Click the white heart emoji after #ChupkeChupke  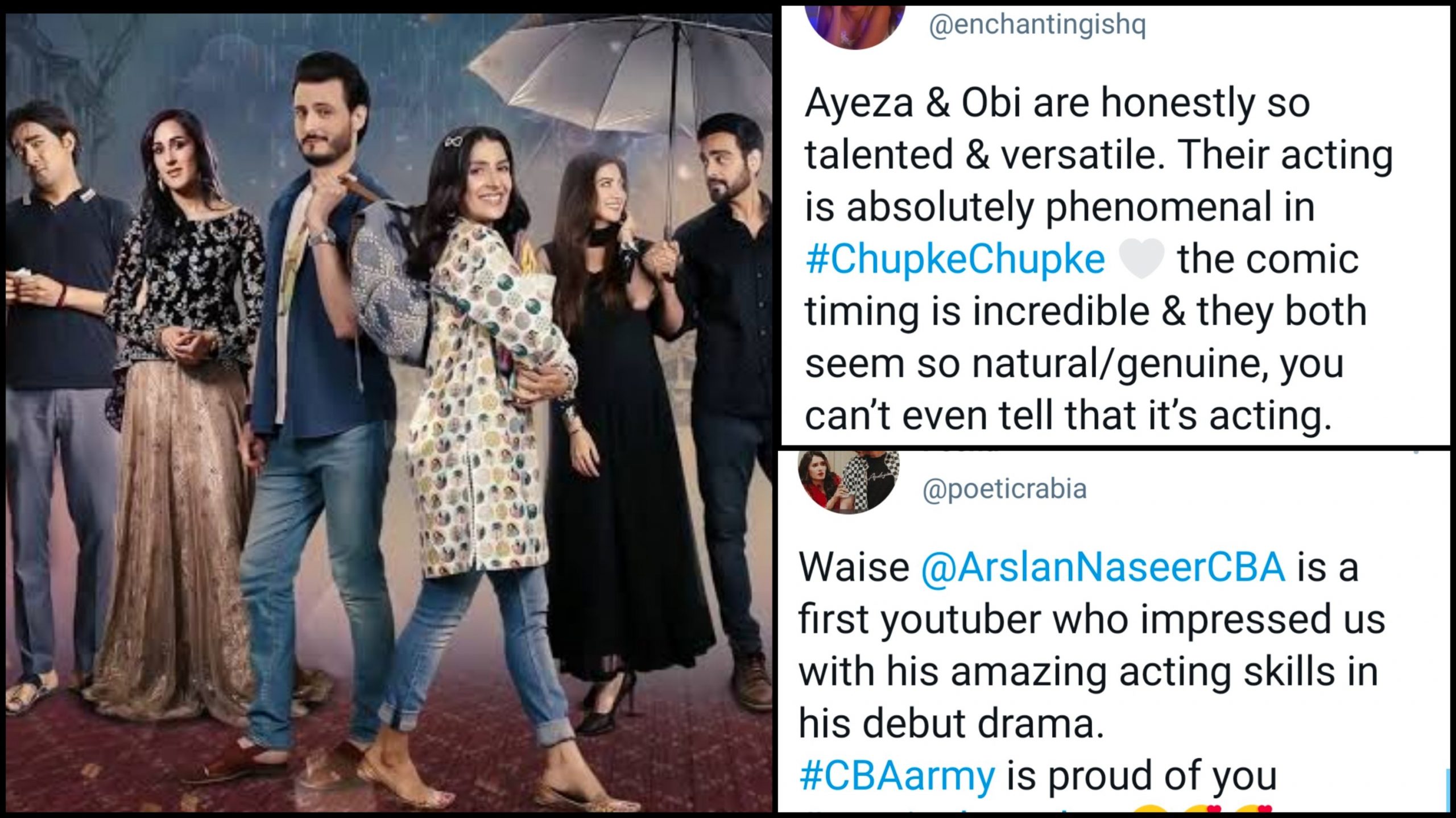(1141, 260)
